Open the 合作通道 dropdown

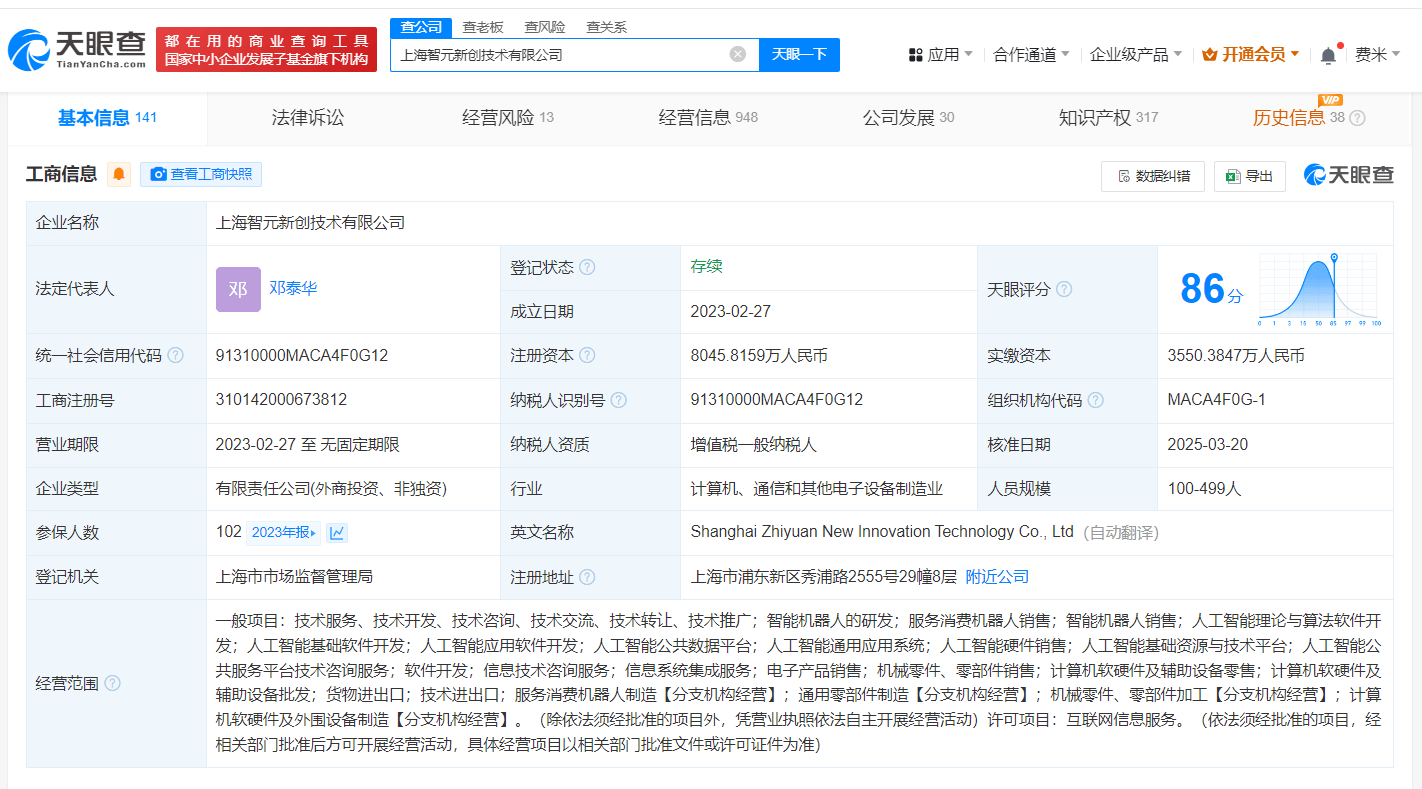[1031, 55]
